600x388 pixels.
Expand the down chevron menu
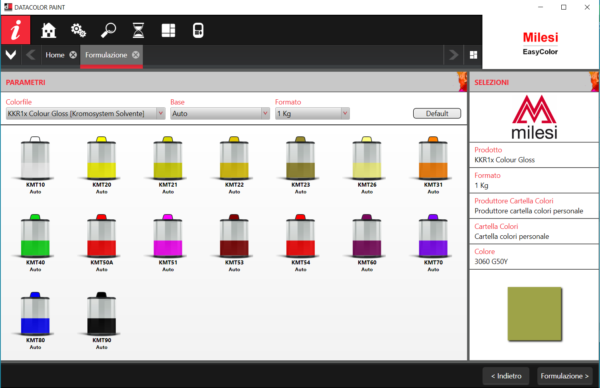point(11,55)
